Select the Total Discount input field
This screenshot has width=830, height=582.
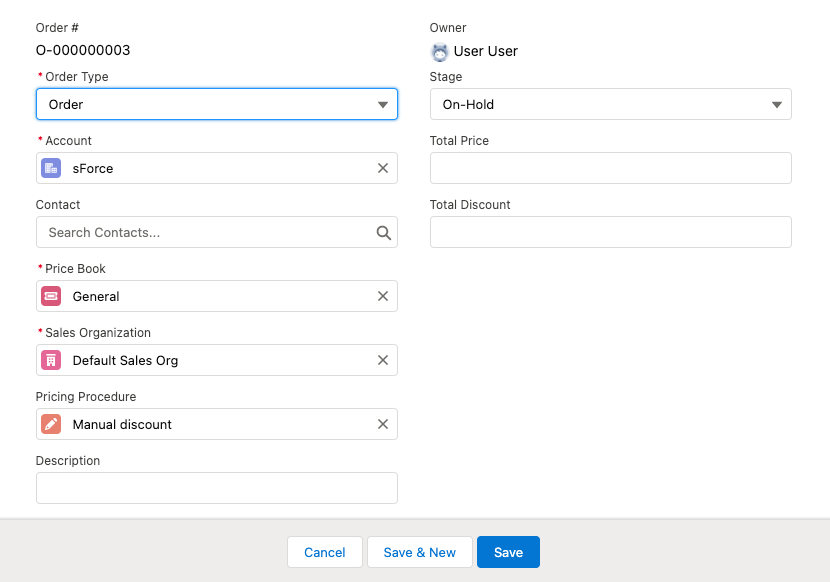[610, 232]
